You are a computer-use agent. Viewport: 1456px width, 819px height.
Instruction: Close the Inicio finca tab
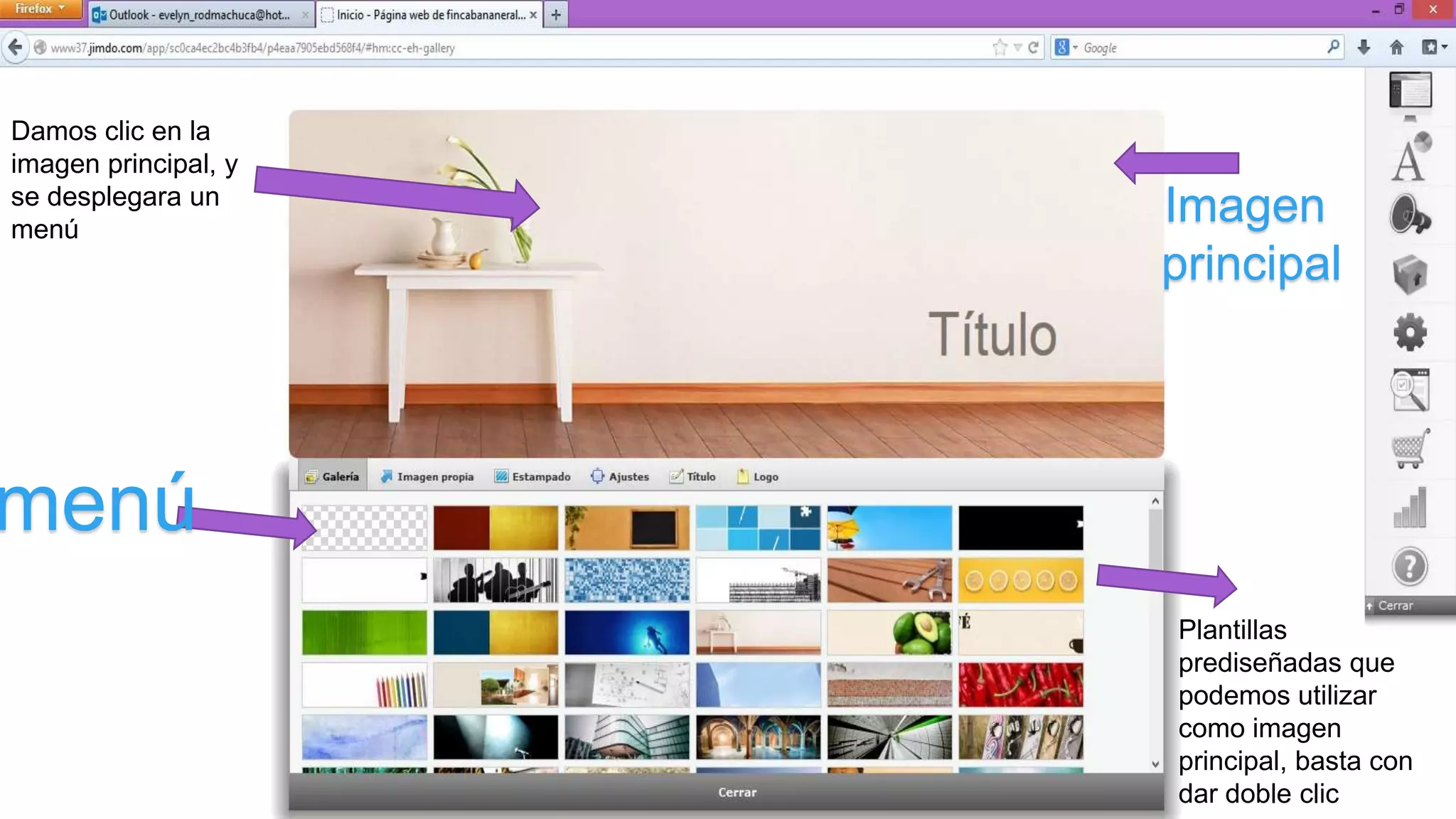click(533, 15)
